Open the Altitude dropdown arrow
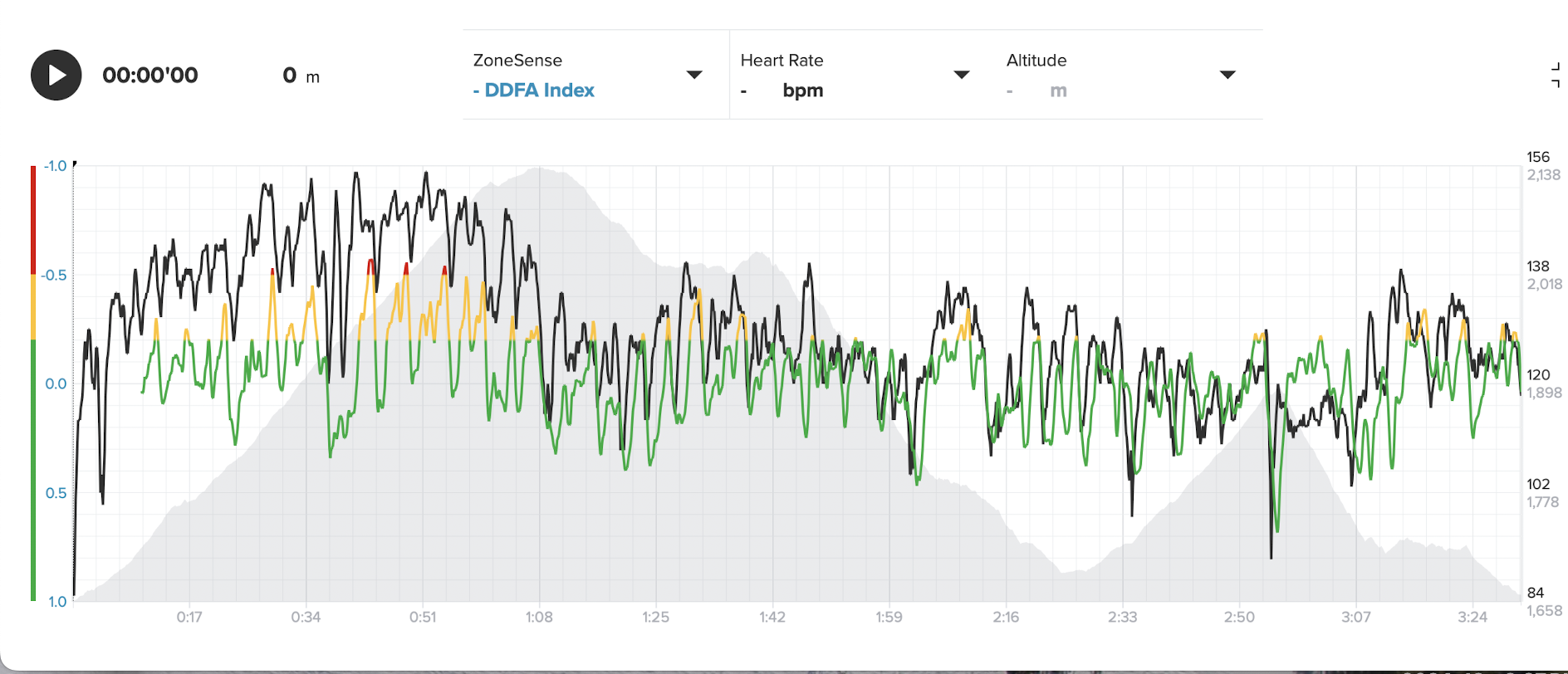1568x674 pixels. (x=1227, y=75)
